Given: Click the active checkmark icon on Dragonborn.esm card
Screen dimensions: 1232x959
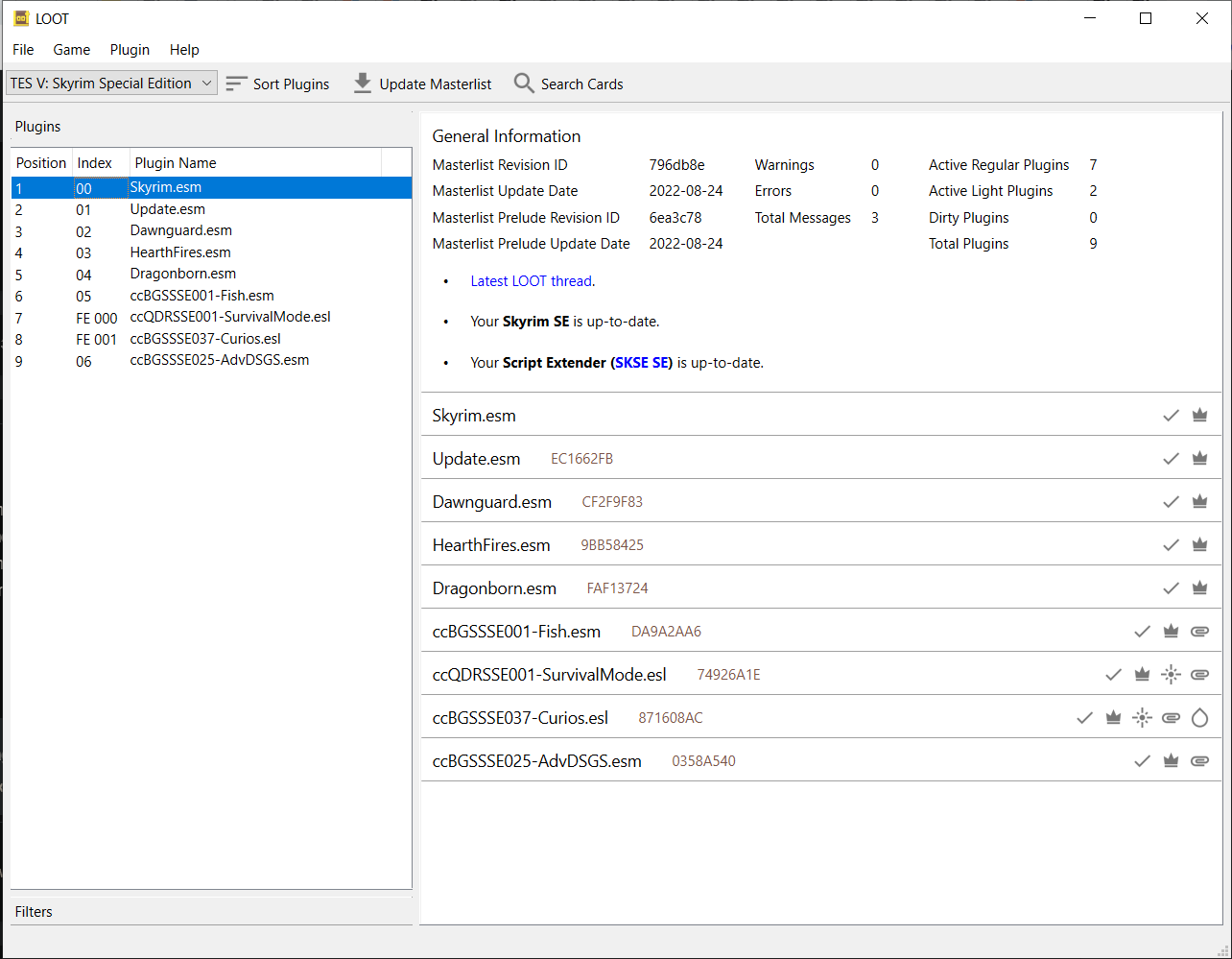Looking at the screenshot, I should [x=1171, y=587].
